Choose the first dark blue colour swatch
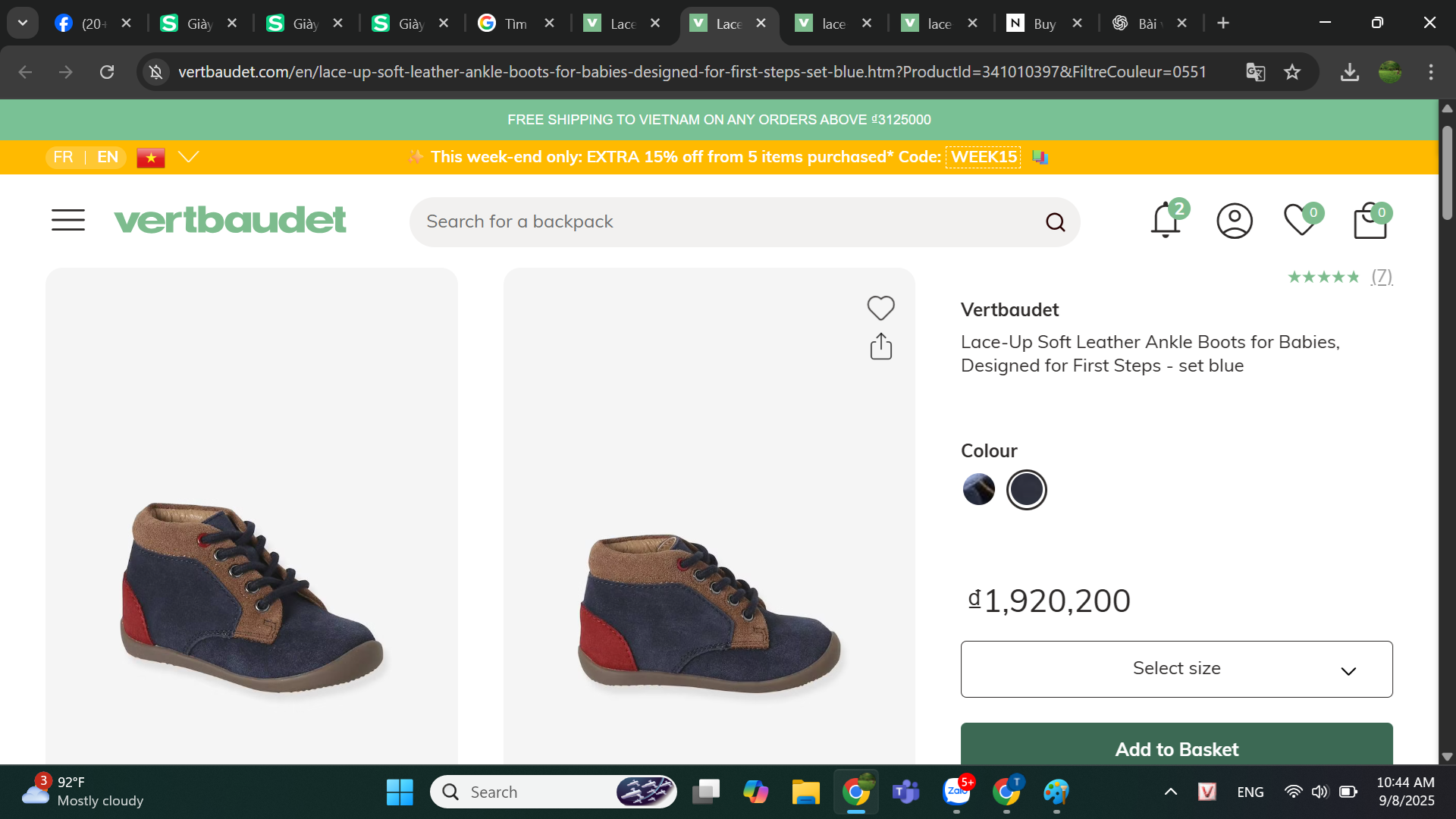Image resolution: width=1456 pixels, height=819 pixels. coord(978,490)
